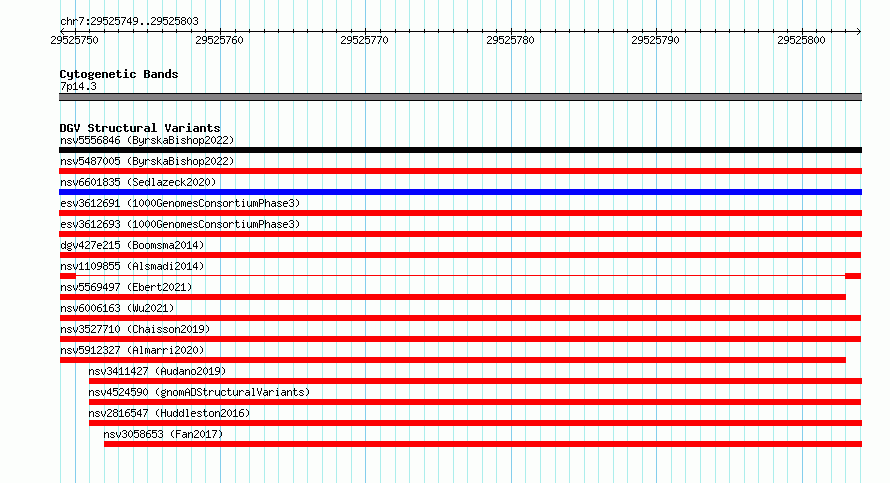Click ruler position 29525750

(74, 40)
